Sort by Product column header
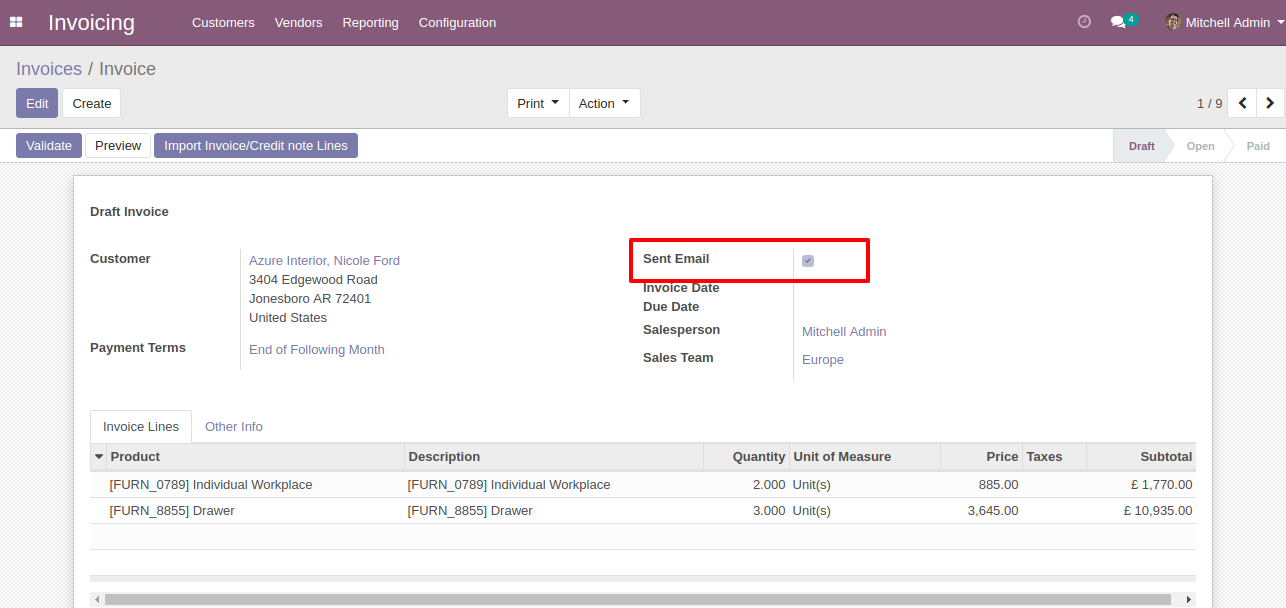The height and width of the screenshot is (608, 1286). coord(255,456)
